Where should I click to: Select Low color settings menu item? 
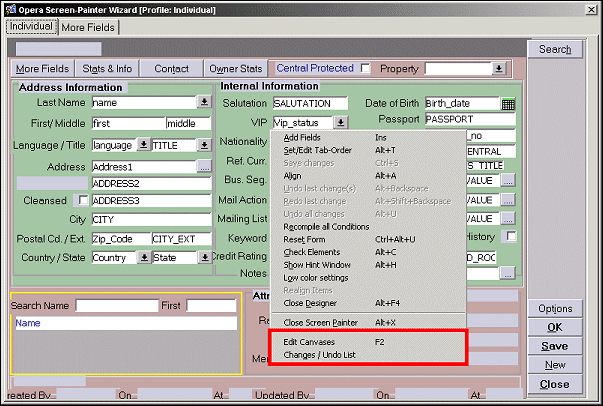tap(316, 277)
